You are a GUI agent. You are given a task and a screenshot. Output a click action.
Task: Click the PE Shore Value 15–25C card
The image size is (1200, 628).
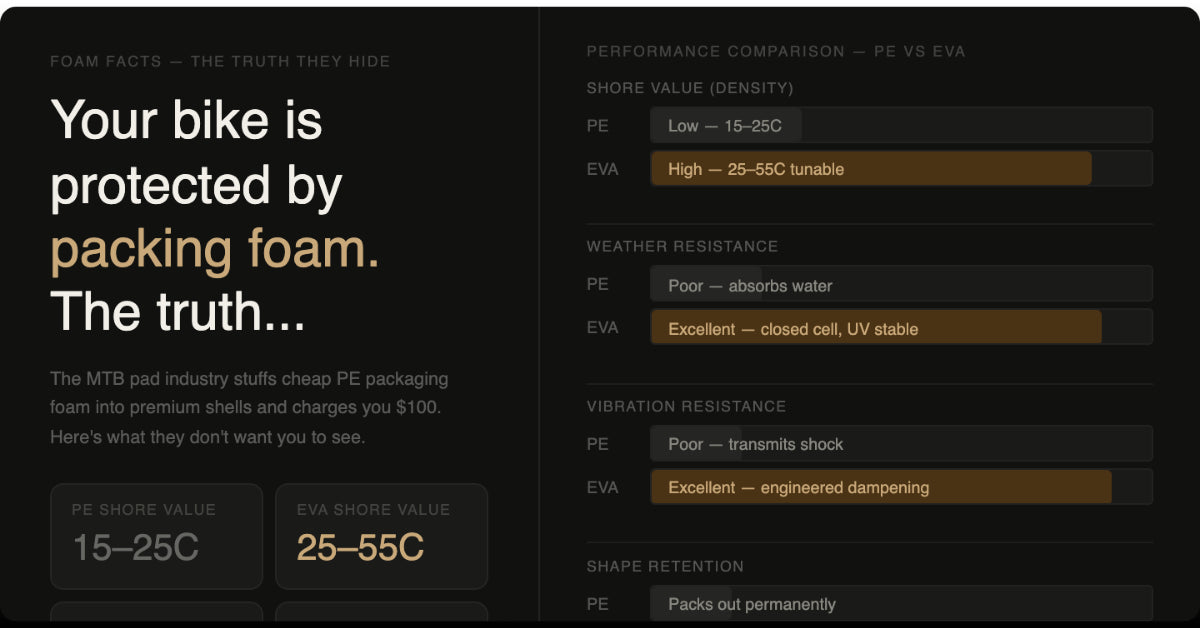click(x=156, y=536)
